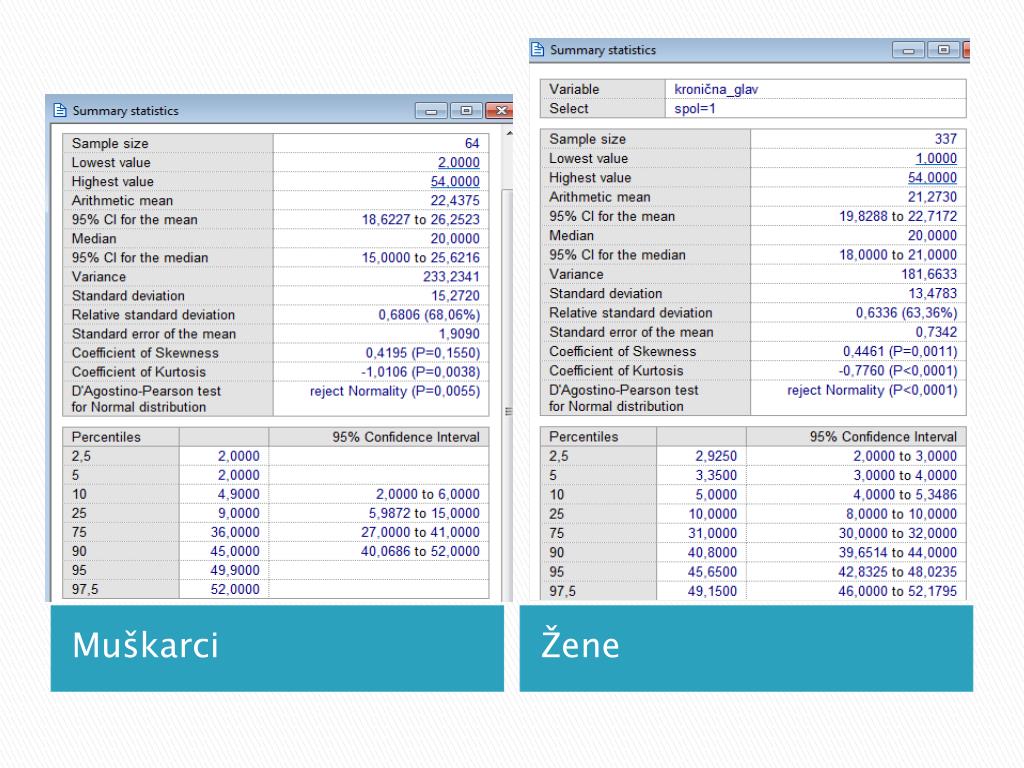Select the mean CI 19,8288 to 22,7172
Screen dimensions: 1024x768
coord(898,216)
